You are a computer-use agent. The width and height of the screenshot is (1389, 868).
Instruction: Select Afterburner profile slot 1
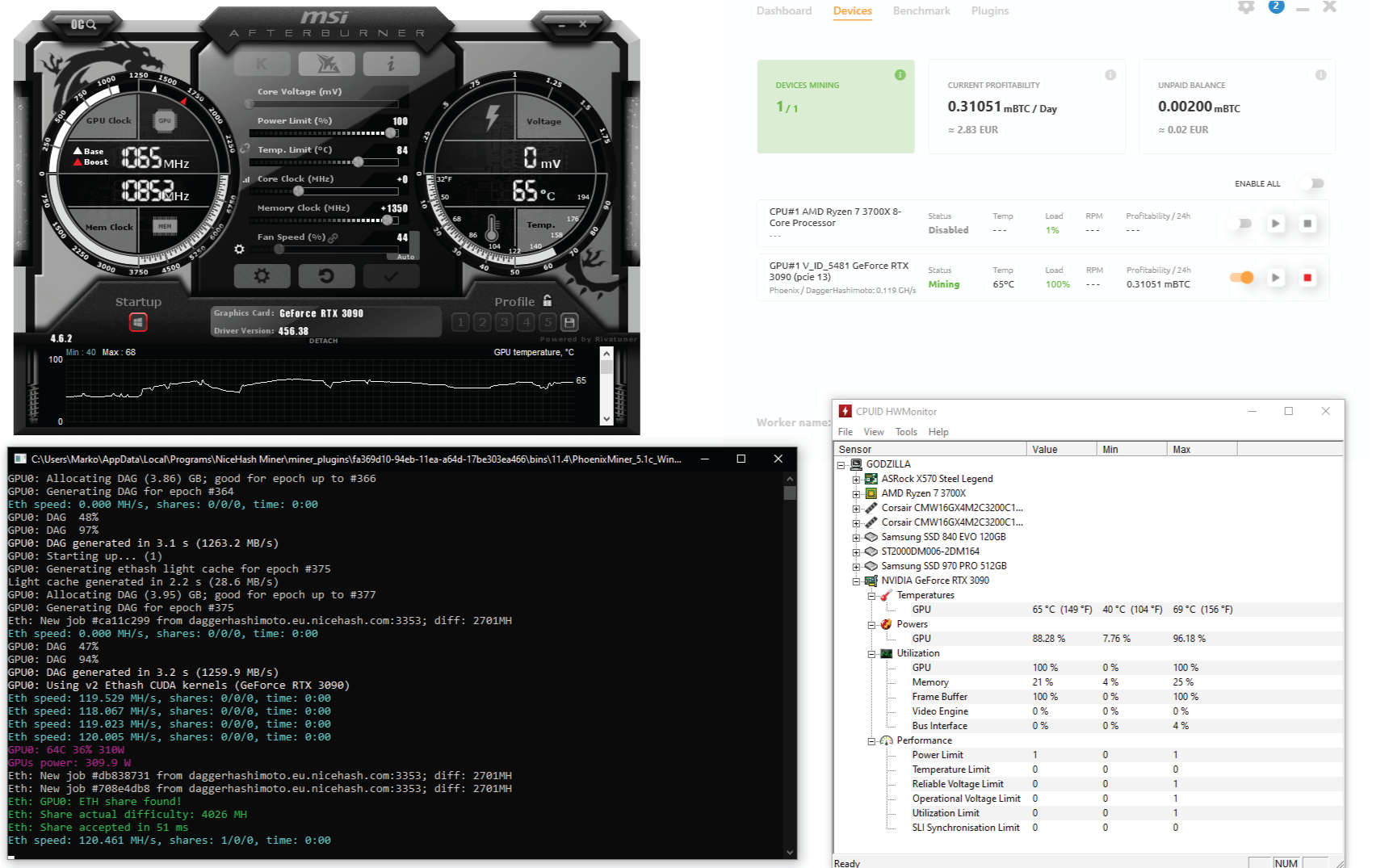[x=460, y=322]
